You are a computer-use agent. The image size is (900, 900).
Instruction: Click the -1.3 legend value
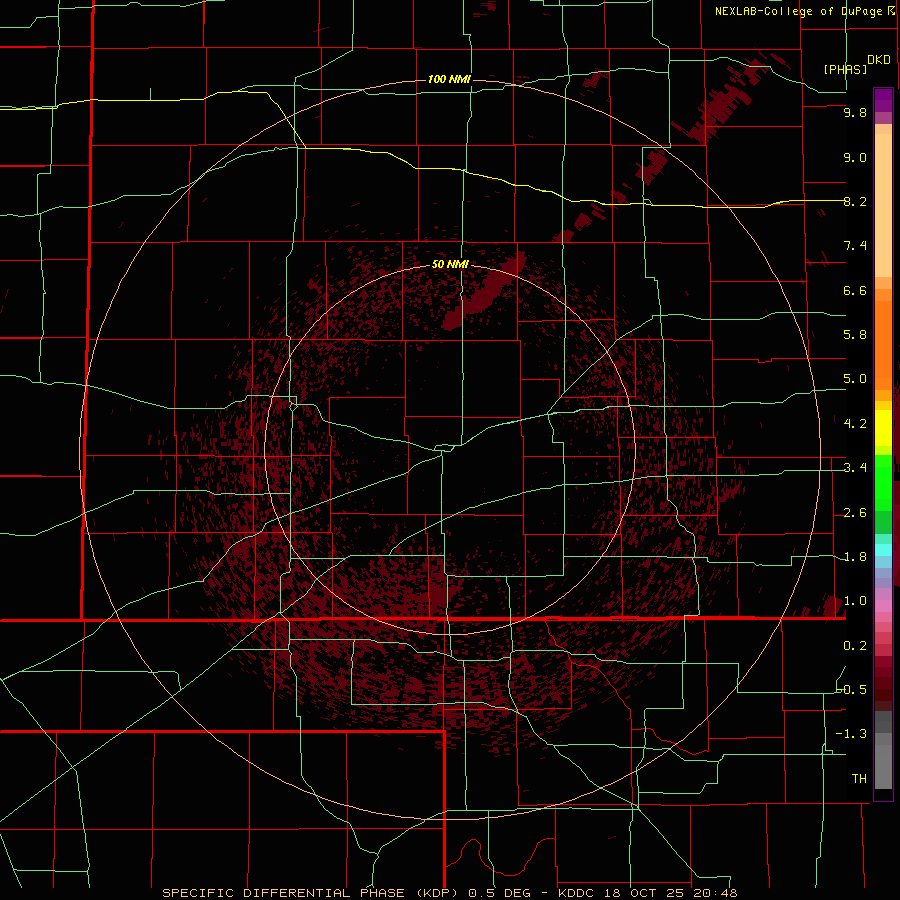[851, 734]
